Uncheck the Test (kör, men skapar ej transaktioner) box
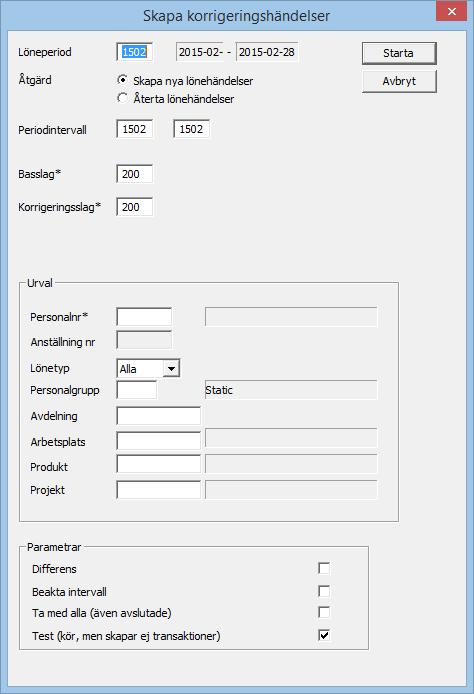474x694 pixels. click(324, 635)
